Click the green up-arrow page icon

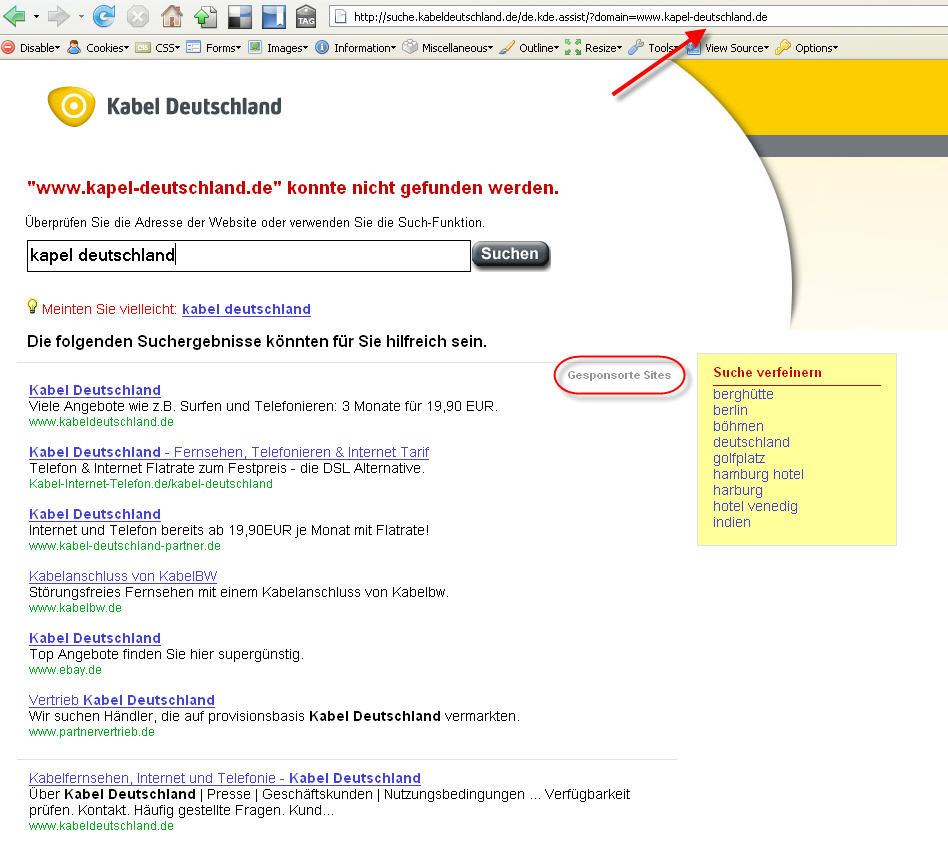coord(206,16)
